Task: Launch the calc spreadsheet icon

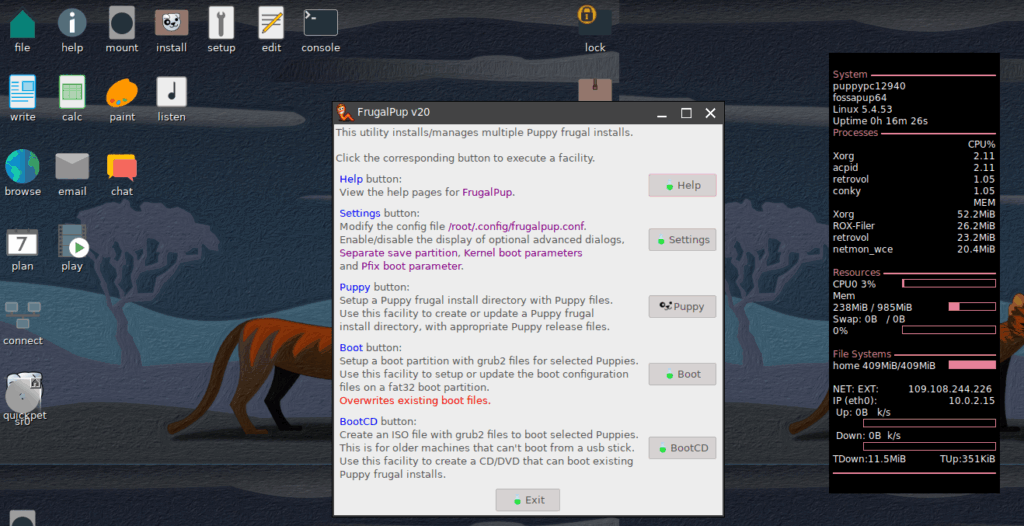Action: pos(72,91)
